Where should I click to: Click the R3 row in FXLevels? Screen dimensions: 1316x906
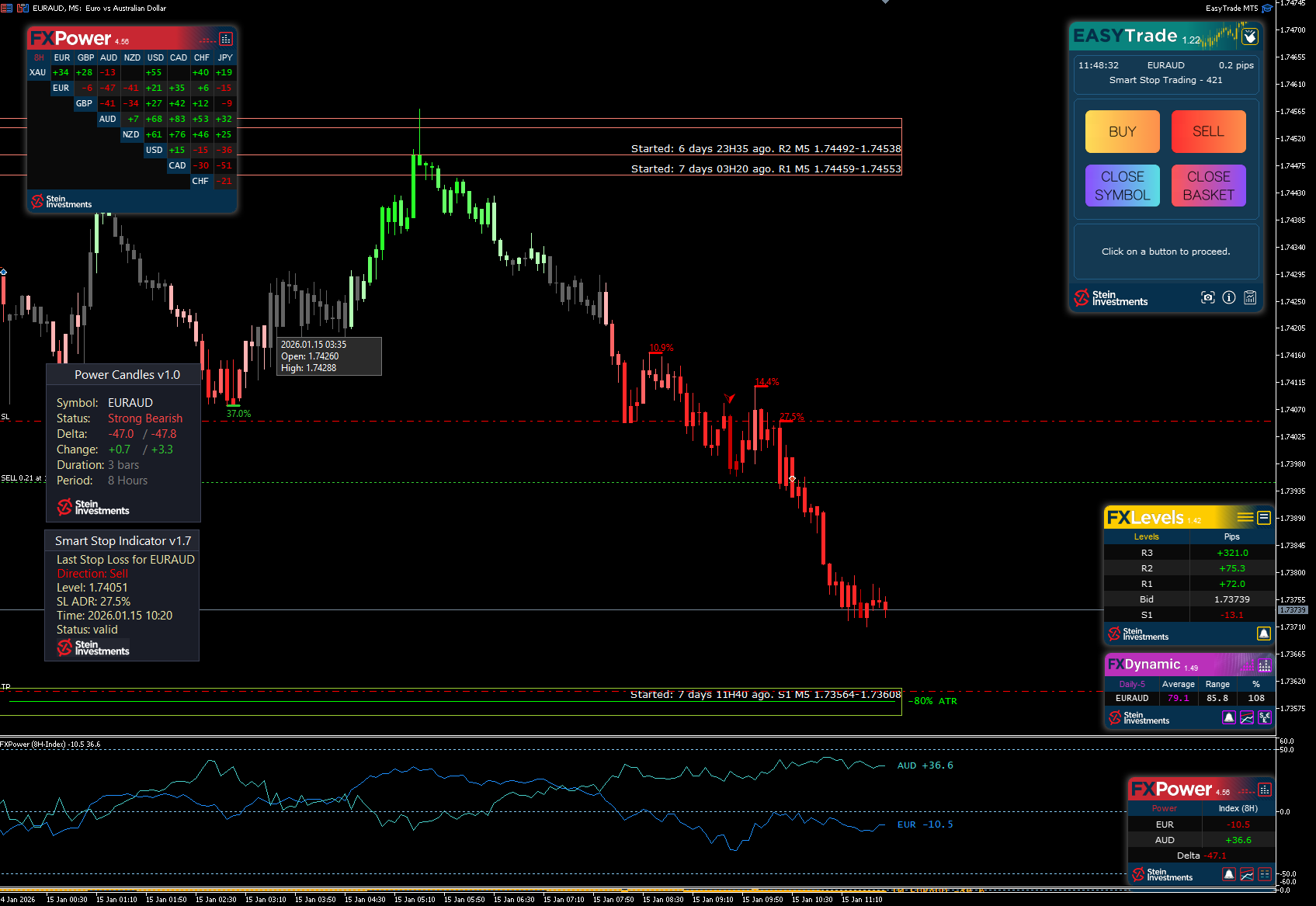pyautogui.click(x=1189, y=553)
